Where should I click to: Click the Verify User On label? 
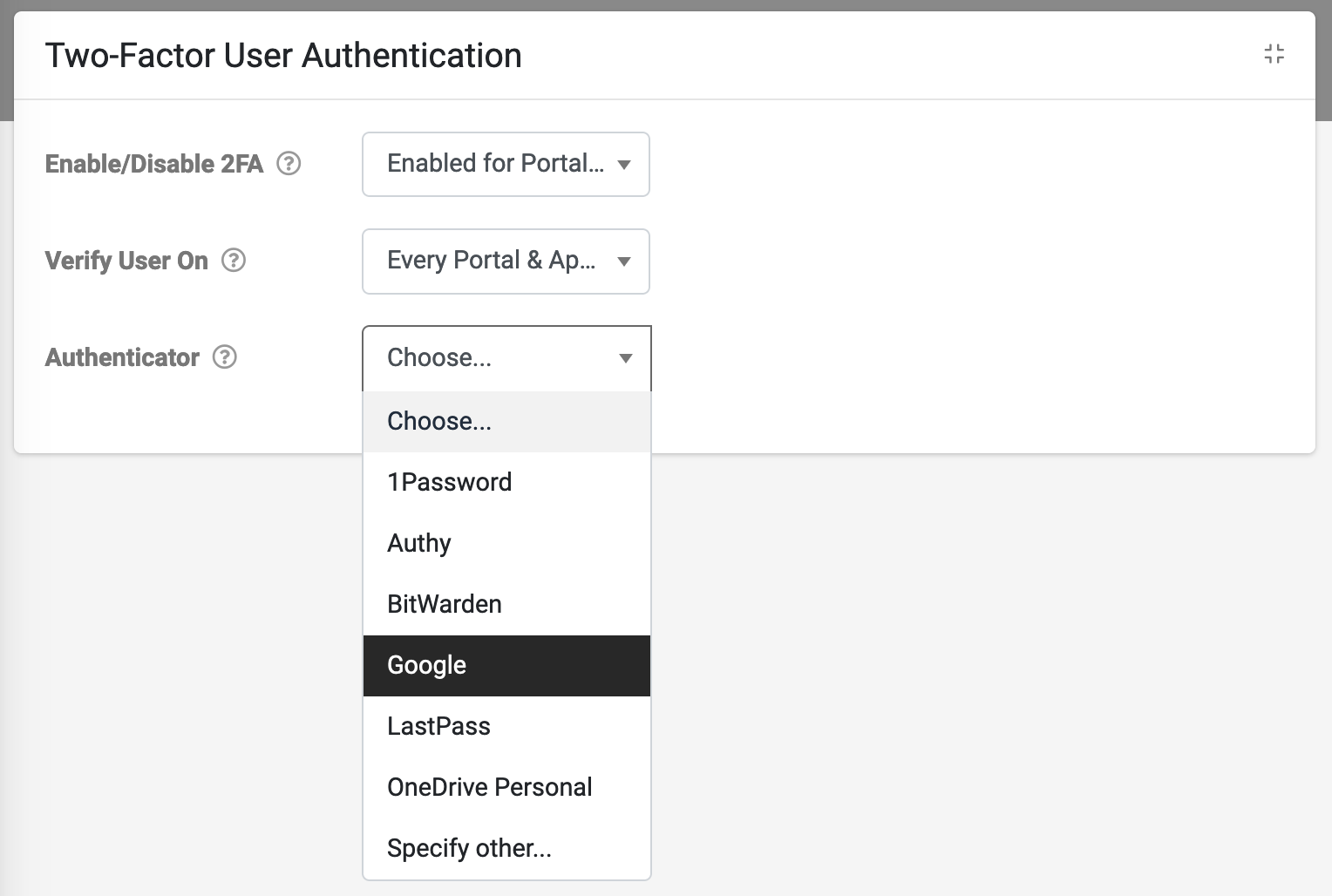point(126,261)
